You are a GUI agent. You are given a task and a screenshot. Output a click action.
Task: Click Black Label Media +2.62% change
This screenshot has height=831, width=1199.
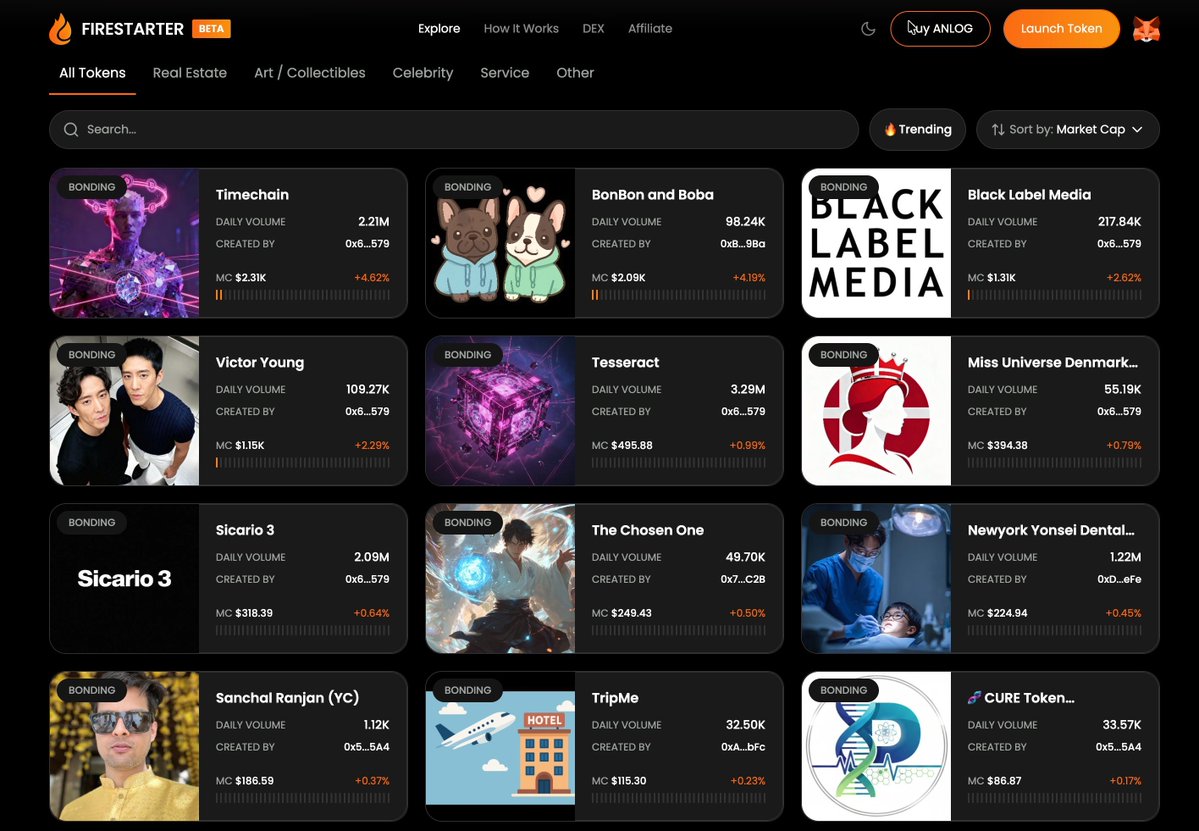pos(1123,278)
